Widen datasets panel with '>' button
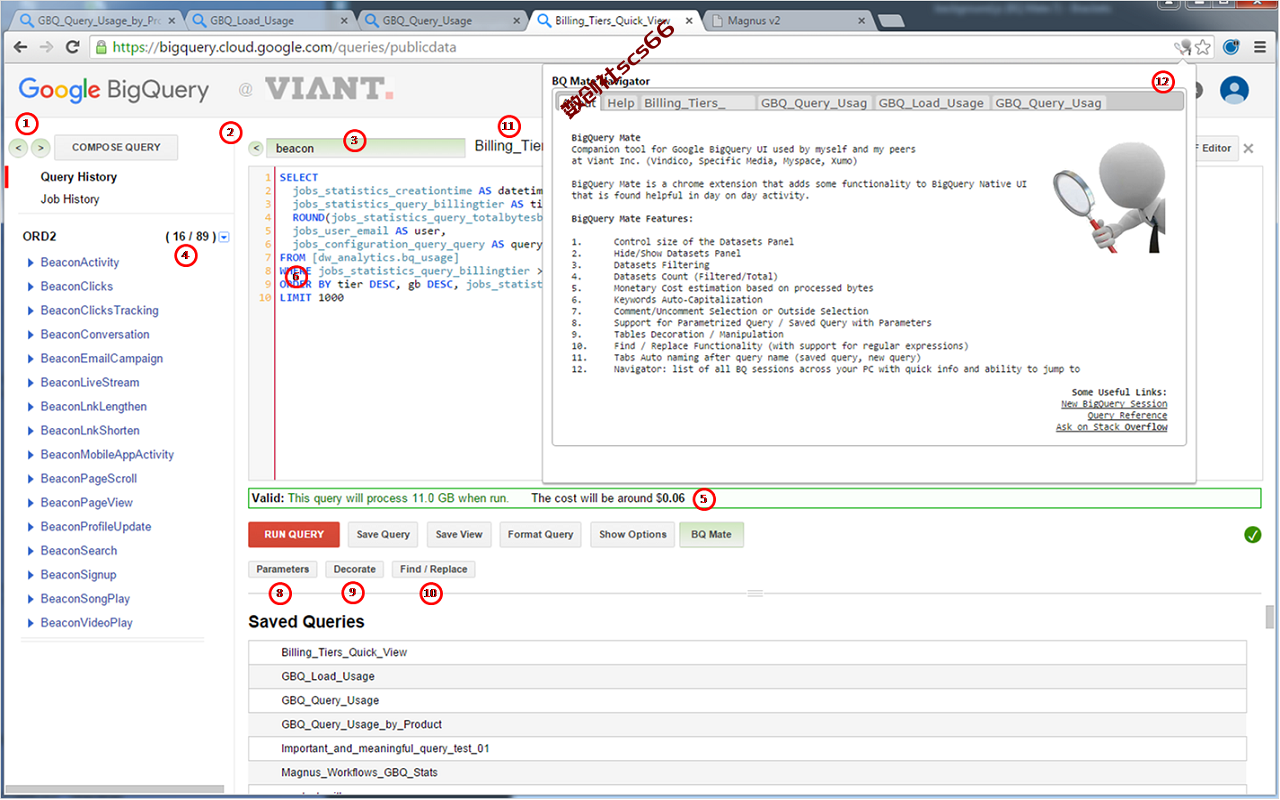The width and height of the screenshot is (1280, 800). [40, 148]
